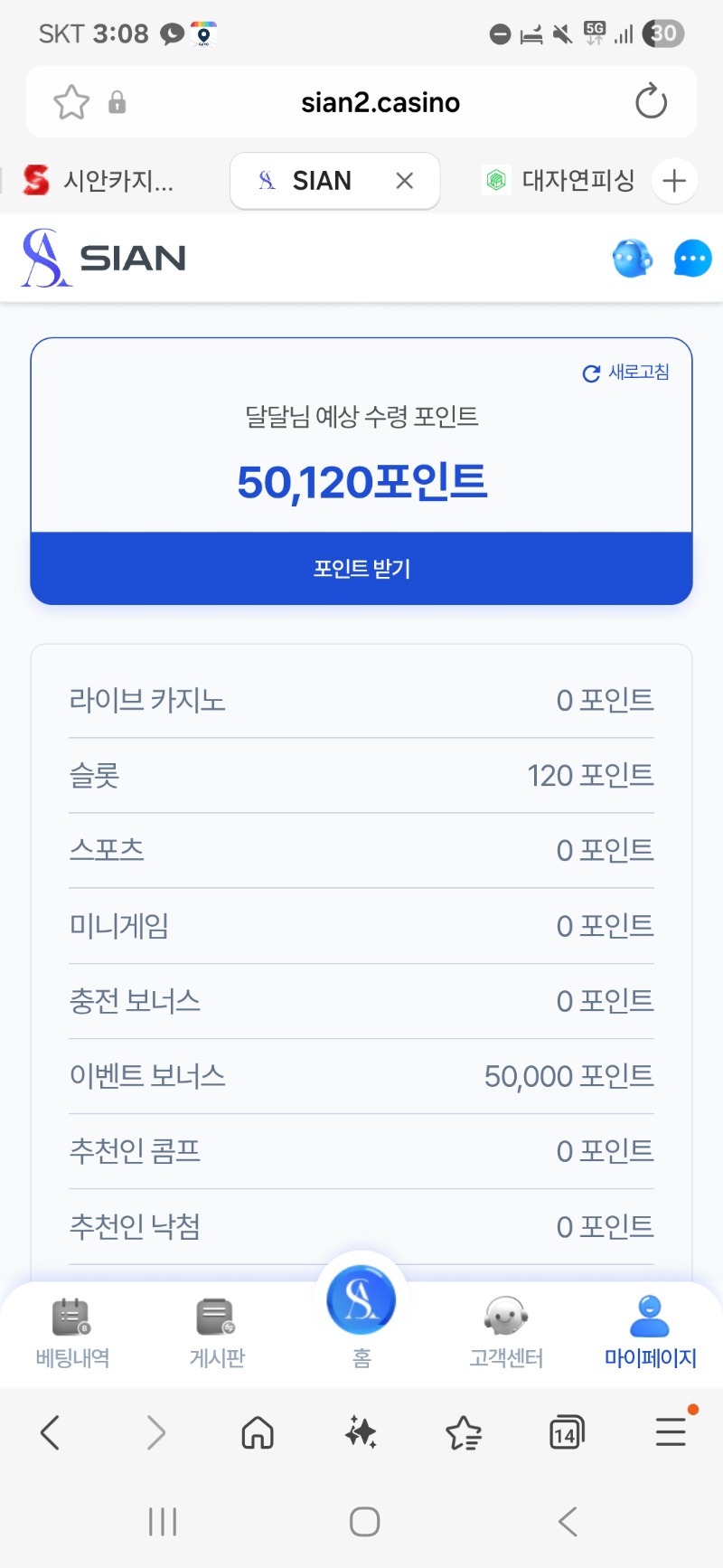Open the browser bookmarks list icon
Screen dimensions: 723x1568
[x=464, y=1432]
